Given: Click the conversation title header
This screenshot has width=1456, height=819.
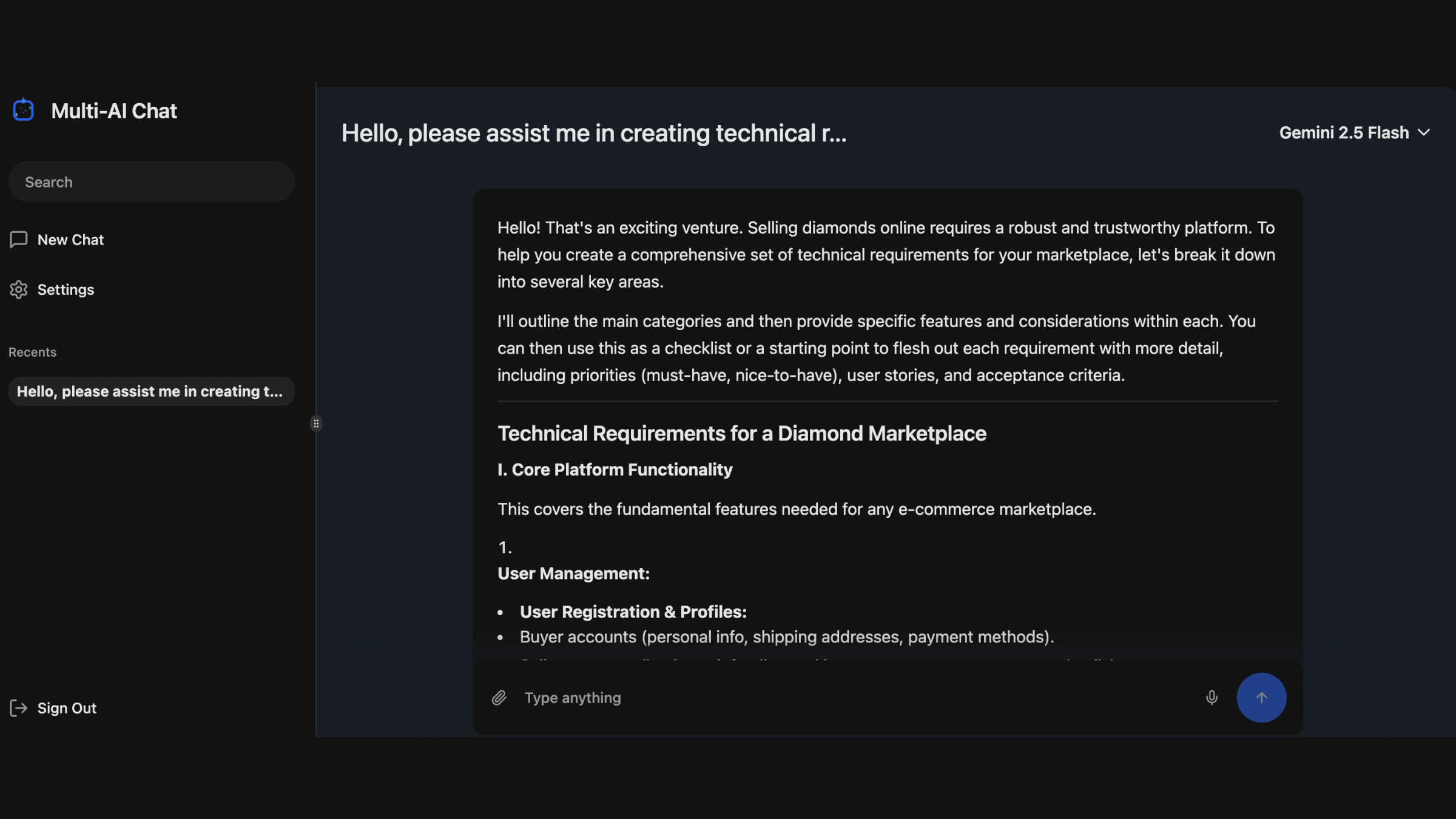Looking at the screenshot, I should tap(593, 133).
